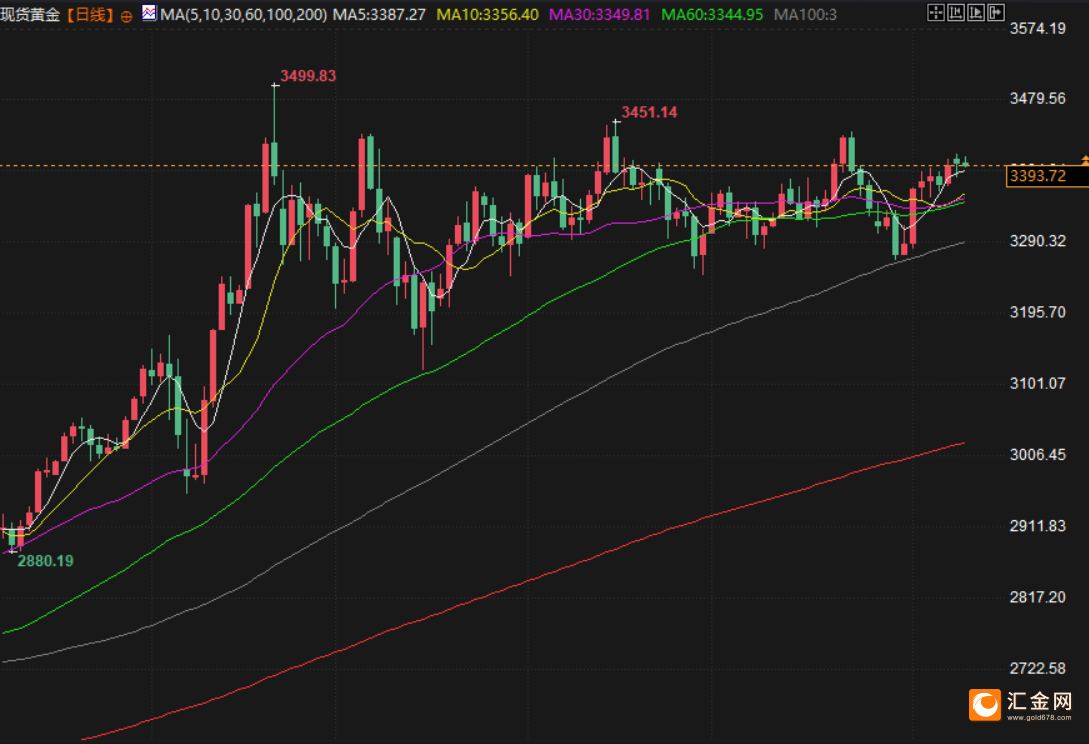The width and height of the screenshot is (1089, 744).
Task: Click the 2817.20 price axis label
Action: (1038, 597)
